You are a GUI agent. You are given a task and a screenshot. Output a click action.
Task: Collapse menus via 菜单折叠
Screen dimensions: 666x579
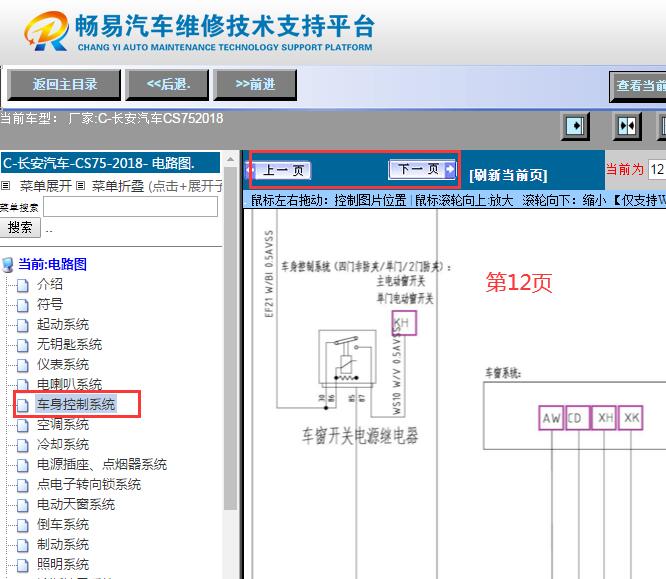pyautogui.click(x=118, y=186)
